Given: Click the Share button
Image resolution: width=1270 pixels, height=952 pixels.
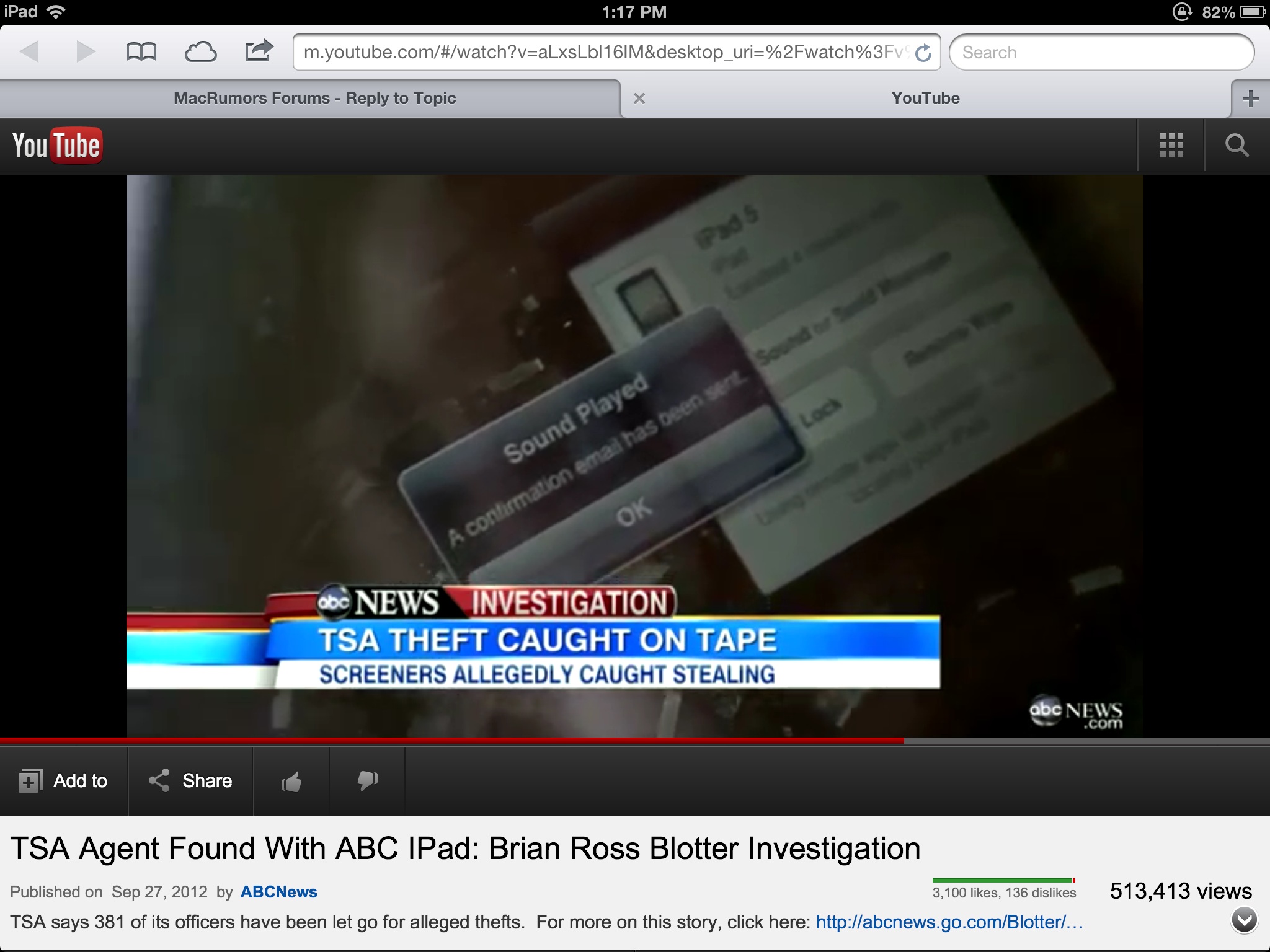Looking at the screenshot, I should 191,781.
